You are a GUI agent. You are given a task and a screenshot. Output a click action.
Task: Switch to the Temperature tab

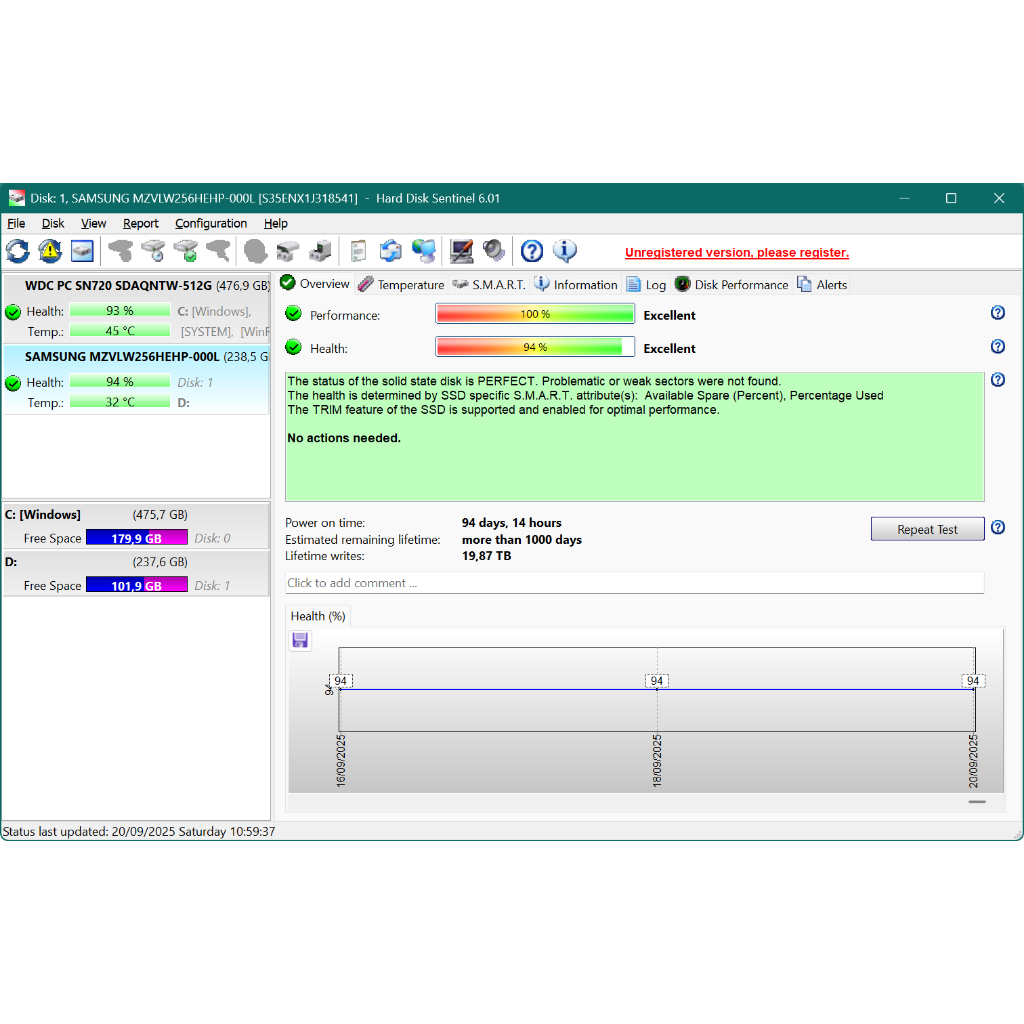pyautogui.click(x=401, y=285)
